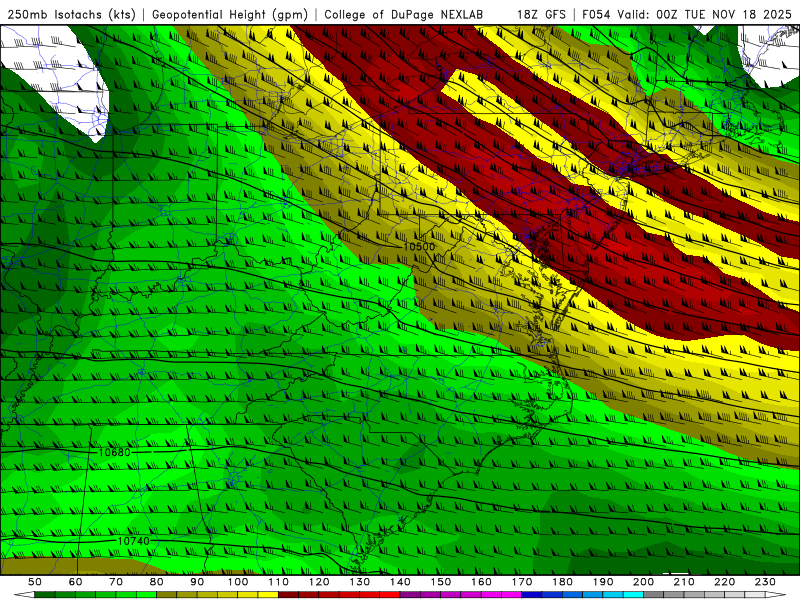Click the "F054 Valid: 00Z TUE NOV 18 2025" text
This screenshot has width=800, height=600.
tap(687, 14)
